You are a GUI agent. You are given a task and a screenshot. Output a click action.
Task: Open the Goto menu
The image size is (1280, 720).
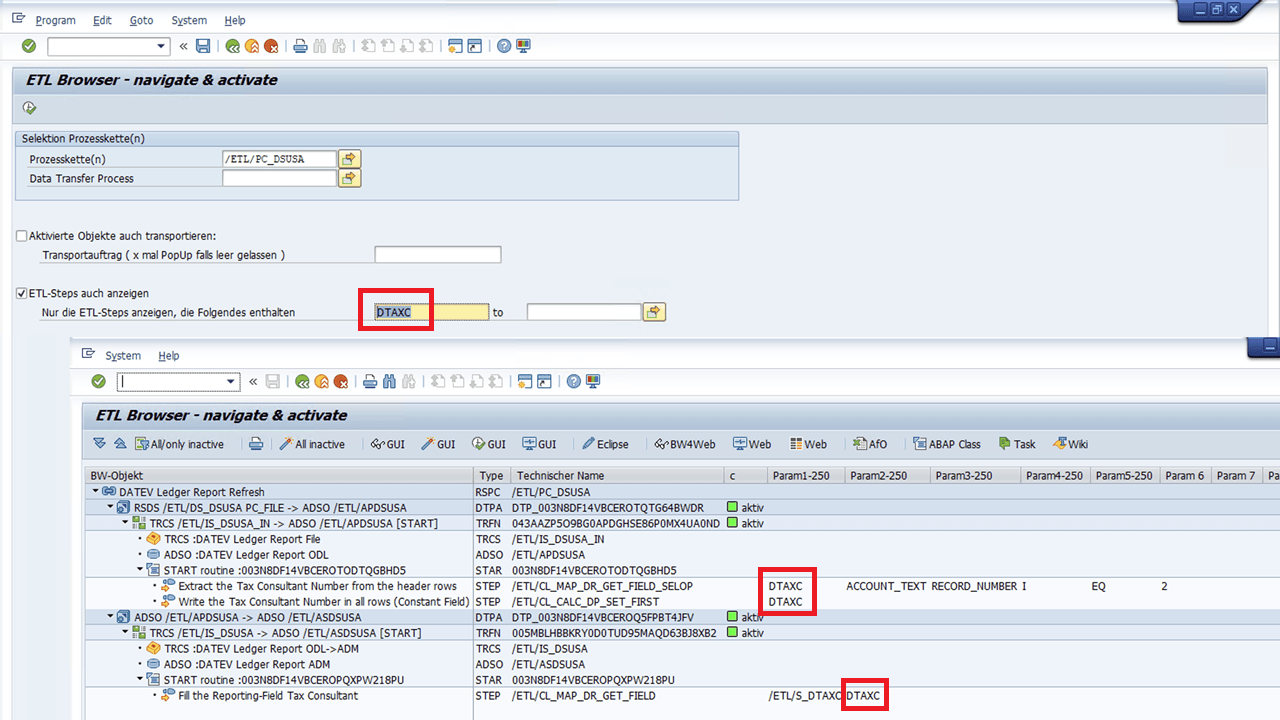tap(141, 20)
